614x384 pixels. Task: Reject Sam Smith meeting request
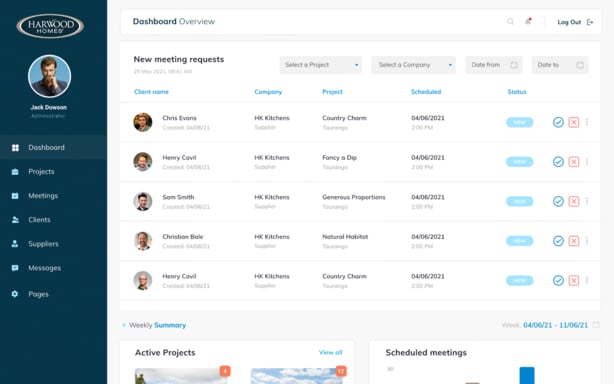pyautogui.click(x=574, y=201)
